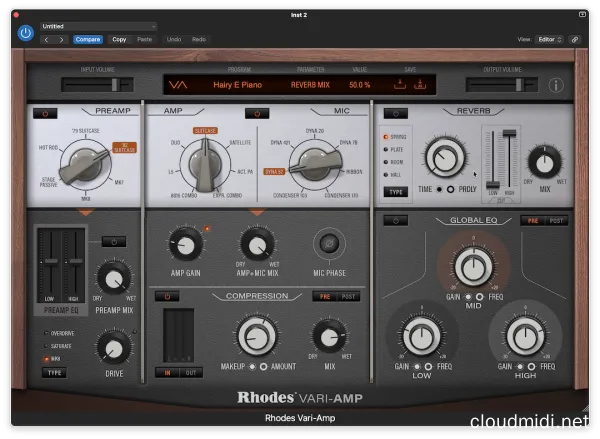The image size is (600, 439).
Task: Toggle the Amp/Mic section power button
Action: tap(257, 114)
